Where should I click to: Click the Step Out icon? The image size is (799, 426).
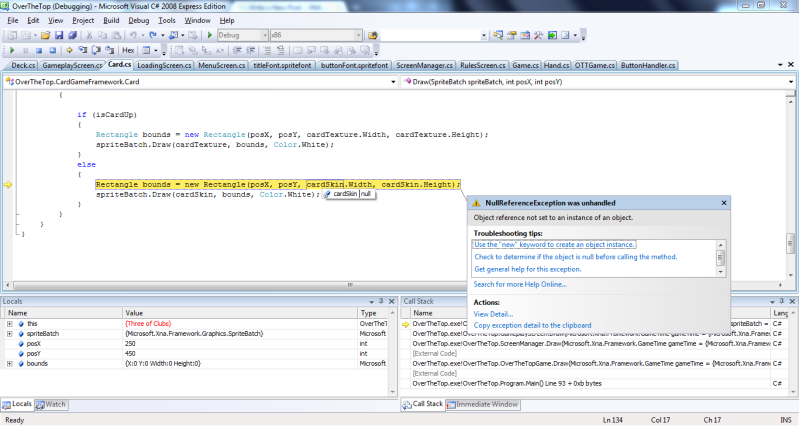coord(110,50)
